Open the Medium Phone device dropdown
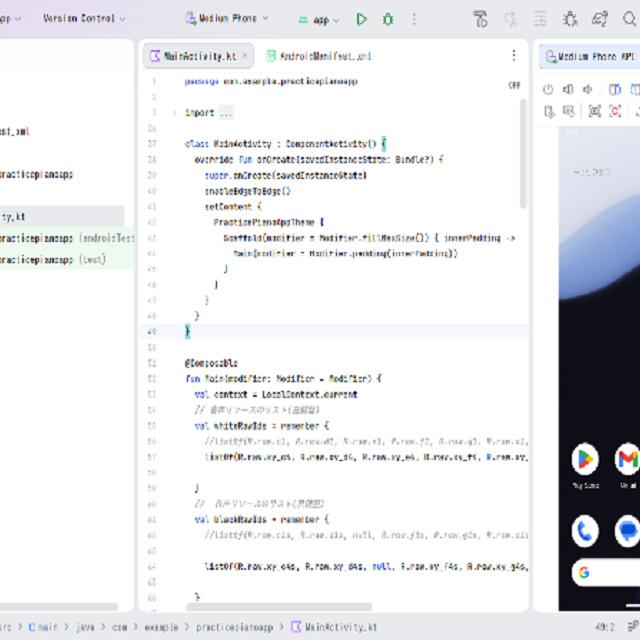 pos(227,18)
